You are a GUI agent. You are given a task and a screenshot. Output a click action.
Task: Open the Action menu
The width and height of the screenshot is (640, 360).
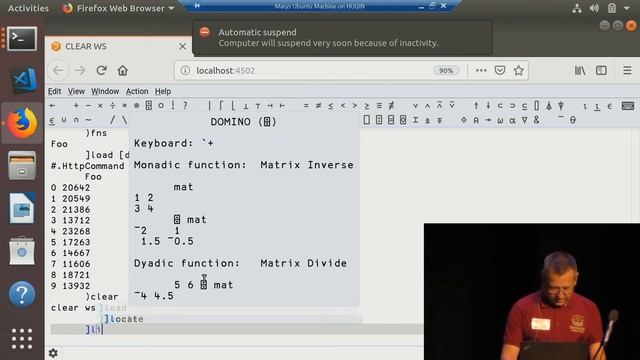pyautogui.click(x=137, y=91)
